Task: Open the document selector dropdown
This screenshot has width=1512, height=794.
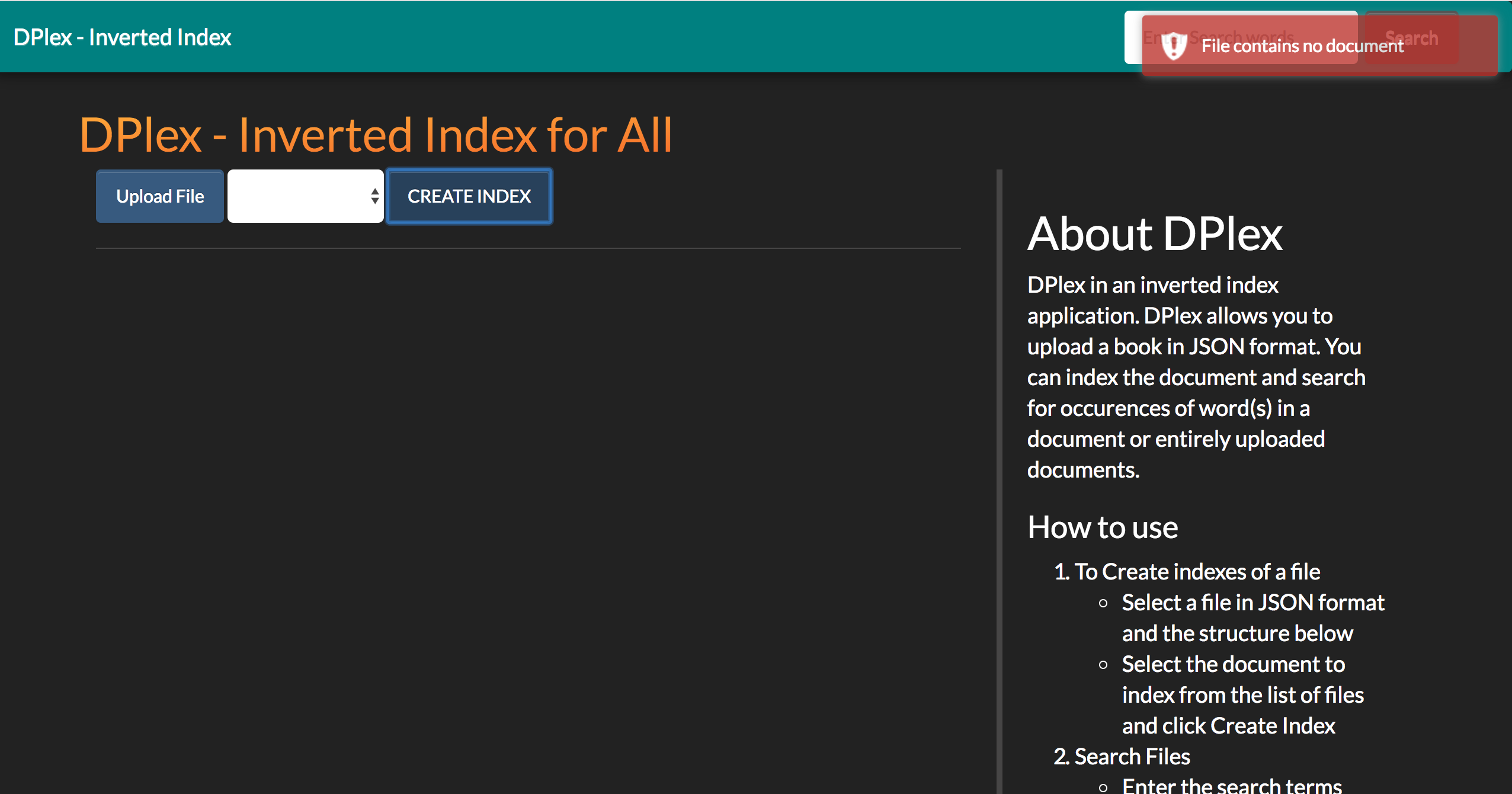Action: (x=305, y=197)
